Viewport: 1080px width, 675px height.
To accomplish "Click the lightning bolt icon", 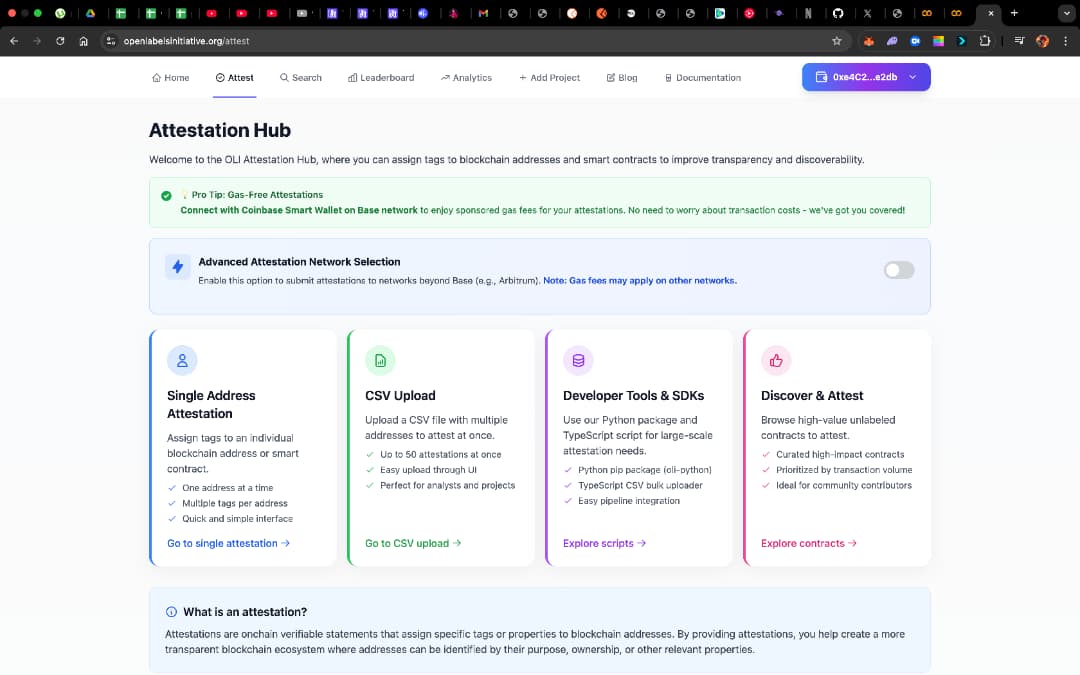I will [178, 267].
